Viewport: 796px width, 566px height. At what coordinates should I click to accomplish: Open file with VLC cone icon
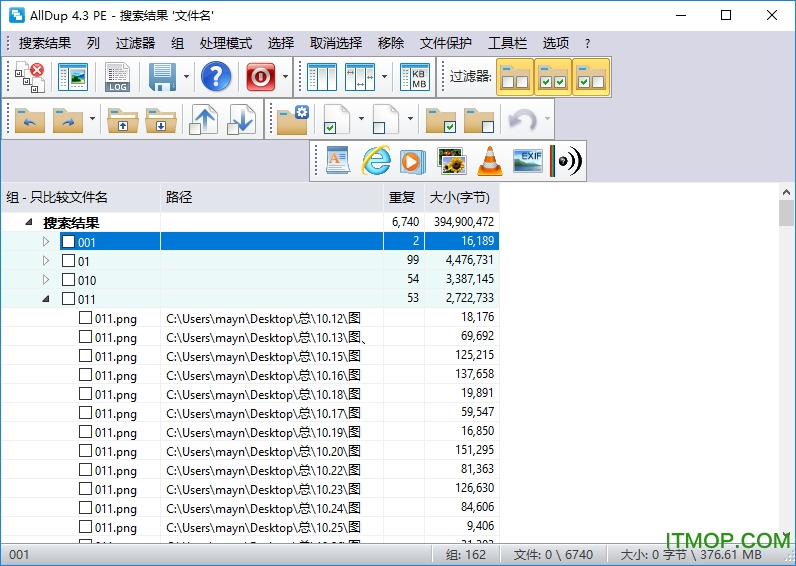[x=489, y=161]
